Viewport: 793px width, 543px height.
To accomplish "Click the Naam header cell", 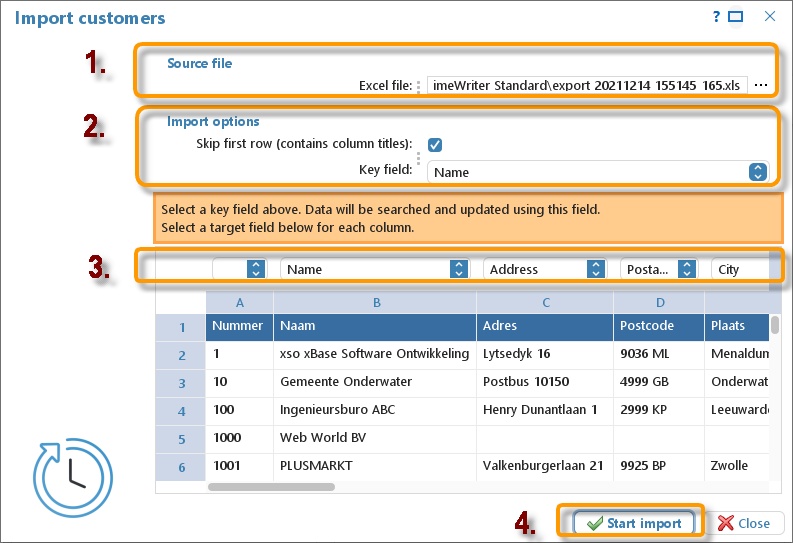I will point(375,328).
